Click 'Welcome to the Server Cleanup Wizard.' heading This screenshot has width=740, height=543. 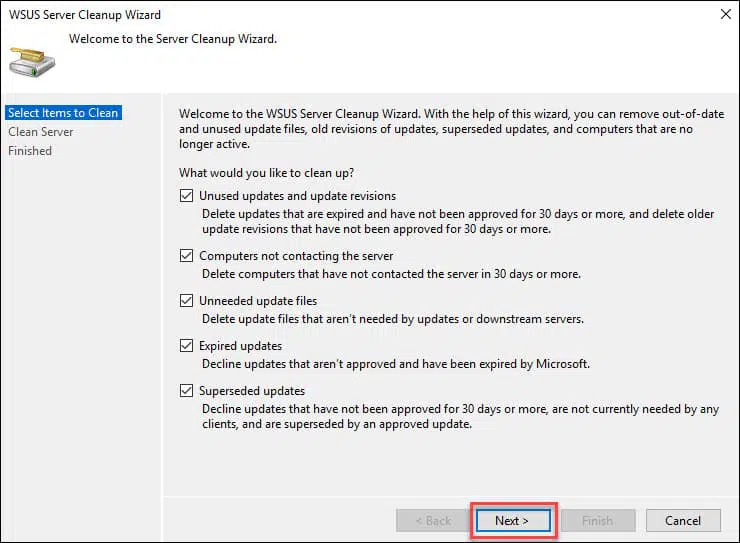pos(173,39)
